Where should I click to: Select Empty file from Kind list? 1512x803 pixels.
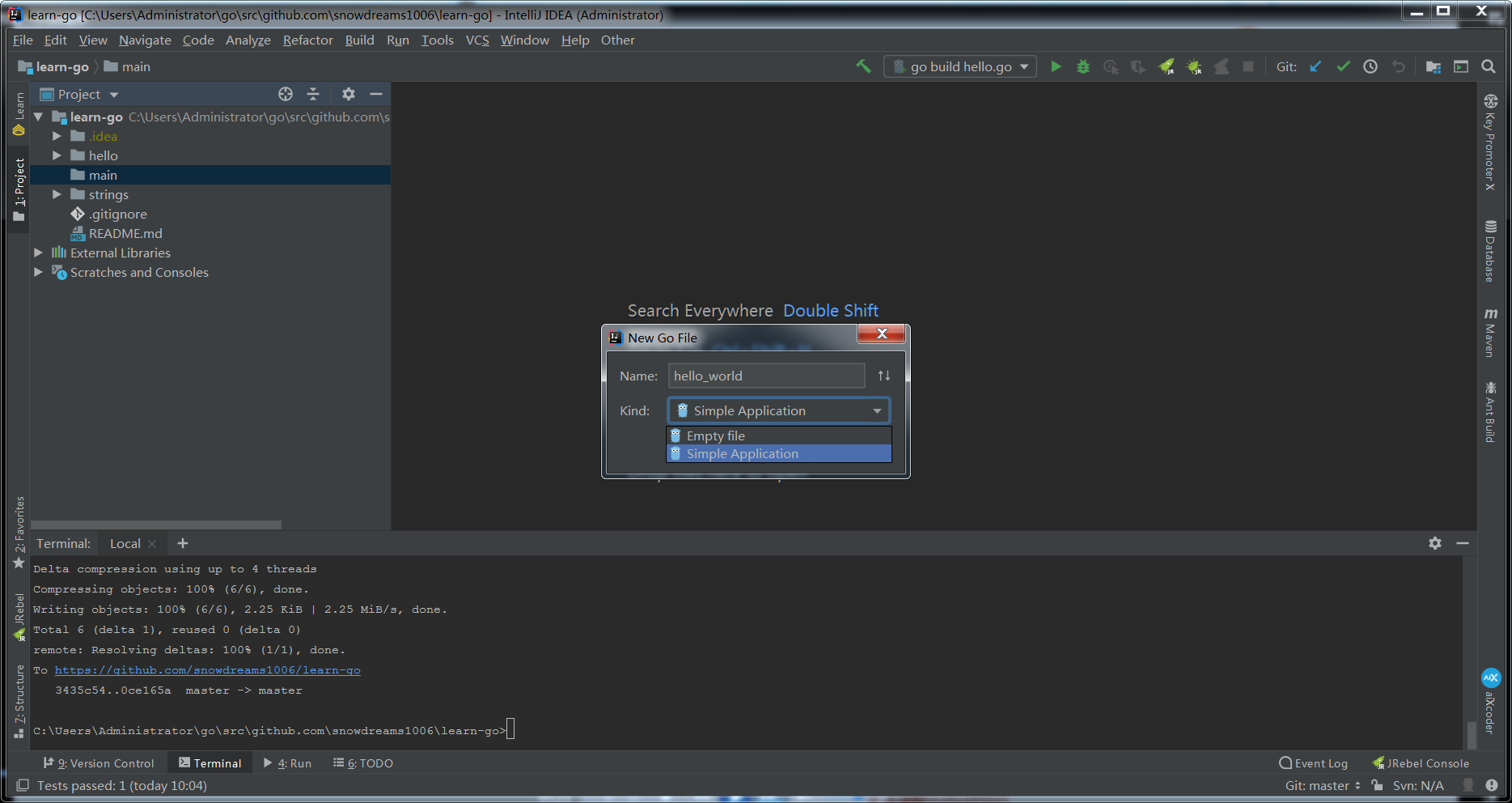[x=715, y=435]
